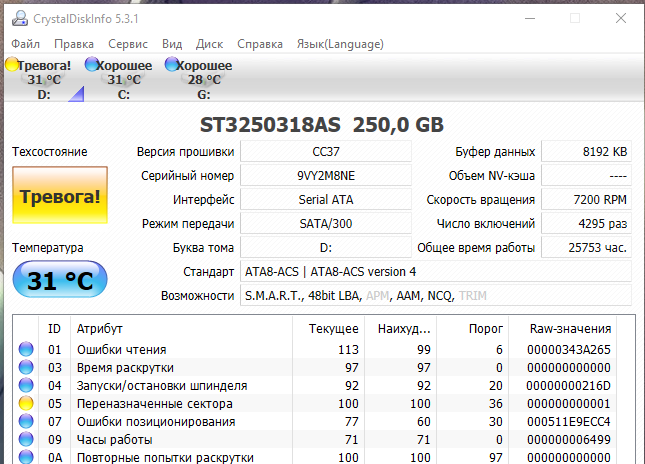The height and width of the screenshot is (464, 645).
Task: Switch to drive G: Хорошее 28 °C tab
Action: coord(204,79)
